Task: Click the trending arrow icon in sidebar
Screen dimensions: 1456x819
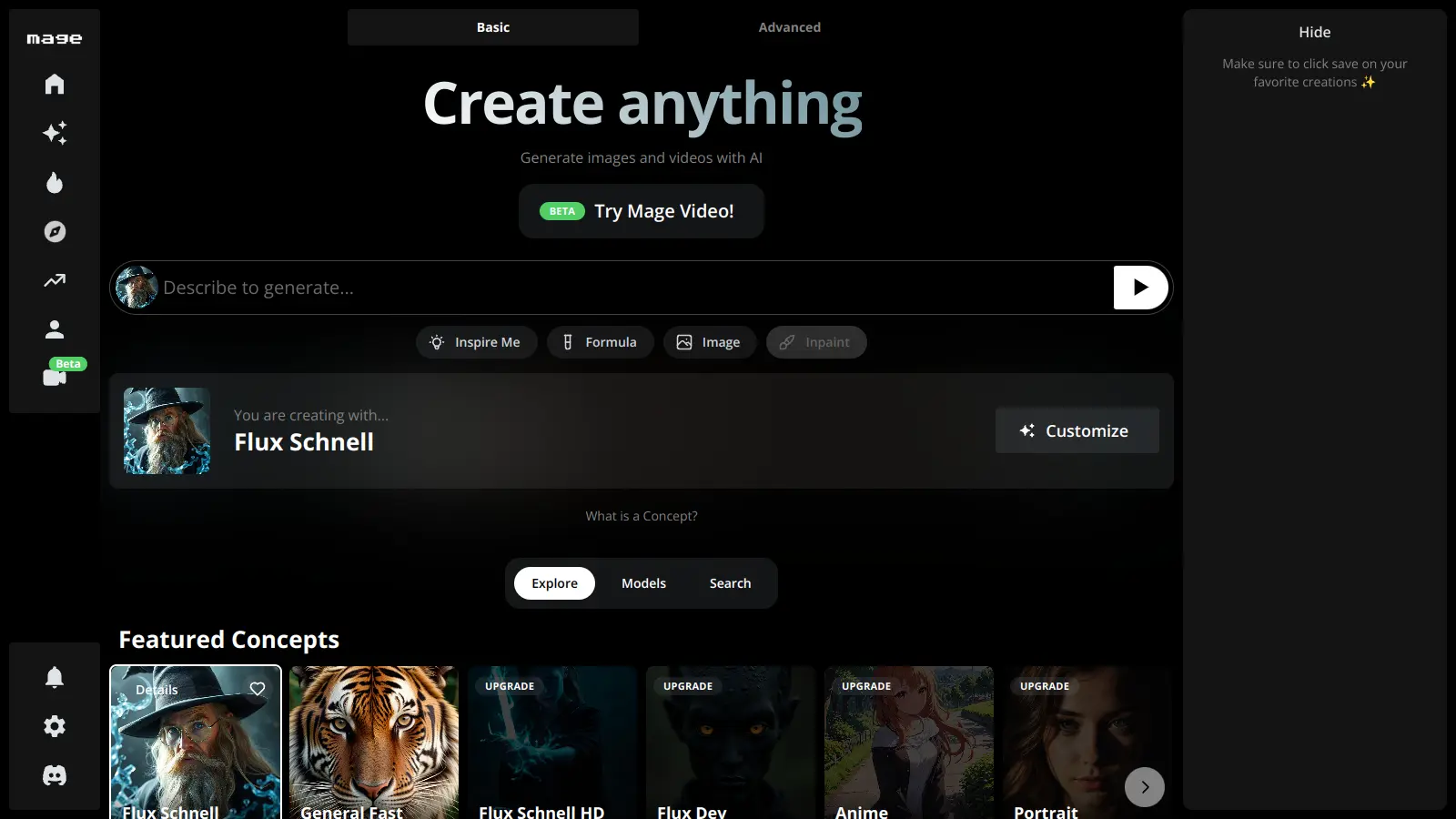Action: [x=55, y=280]
